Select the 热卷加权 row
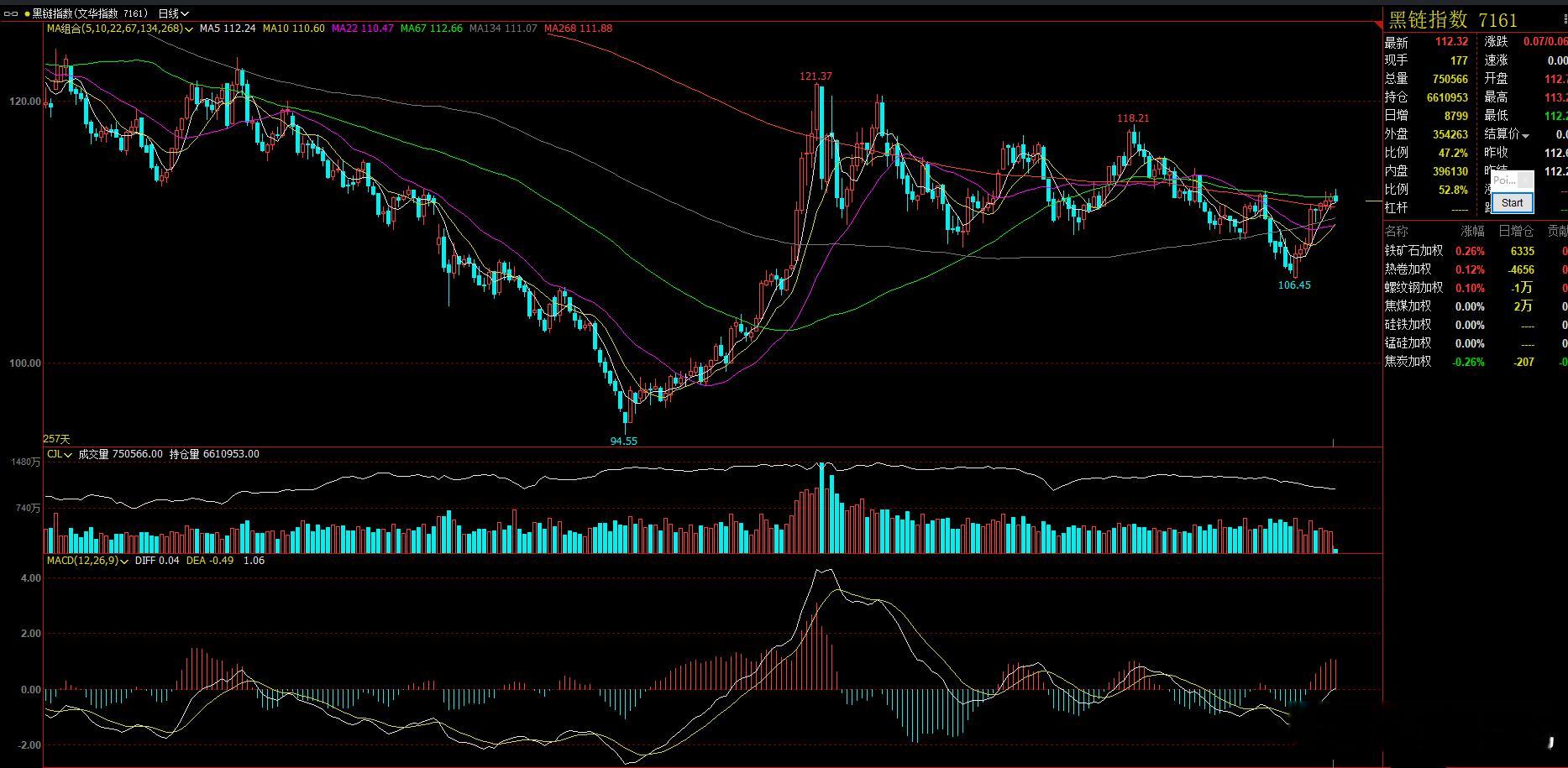This screenshot has width=1568, height=768. [x=1476, y=269]
